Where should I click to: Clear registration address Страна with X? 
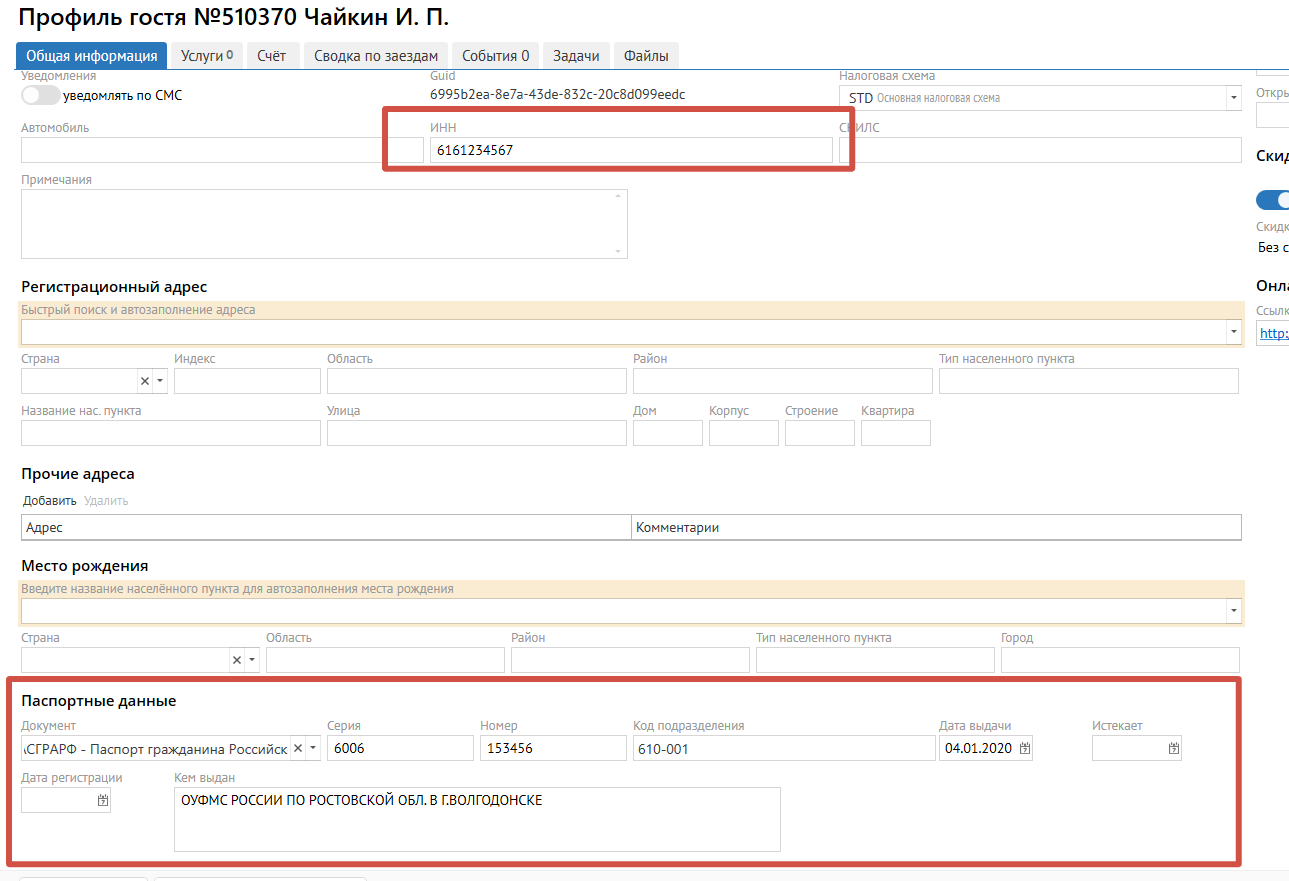pos(144,382)
